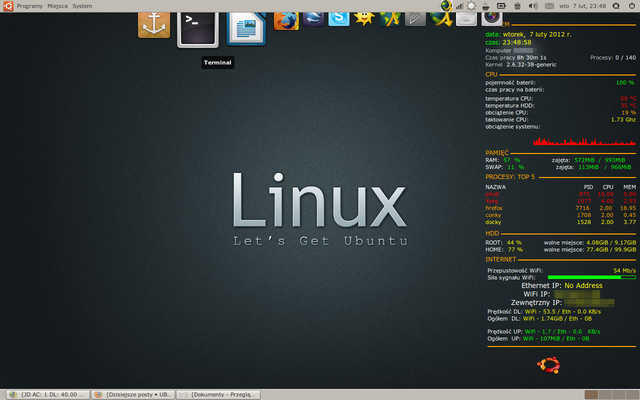The height and width of the screenshot is (400, 640).
Task: Launch the camera lens app in the dock
Action: click(x=491, y=19)
